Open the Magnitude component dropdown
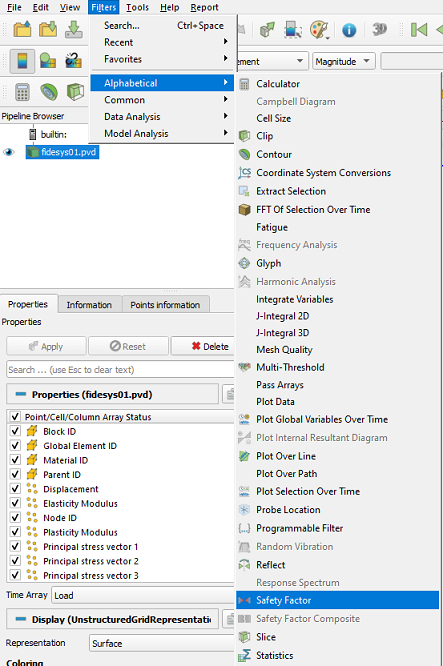Viewport: 443px width, 666px height. pos(344,61)
